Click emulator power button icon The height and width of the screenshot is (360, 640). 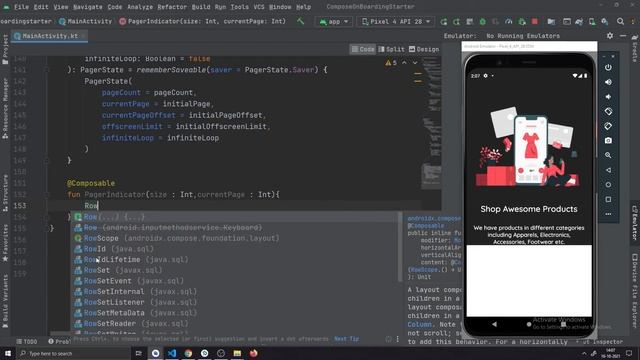click(608, 67)
